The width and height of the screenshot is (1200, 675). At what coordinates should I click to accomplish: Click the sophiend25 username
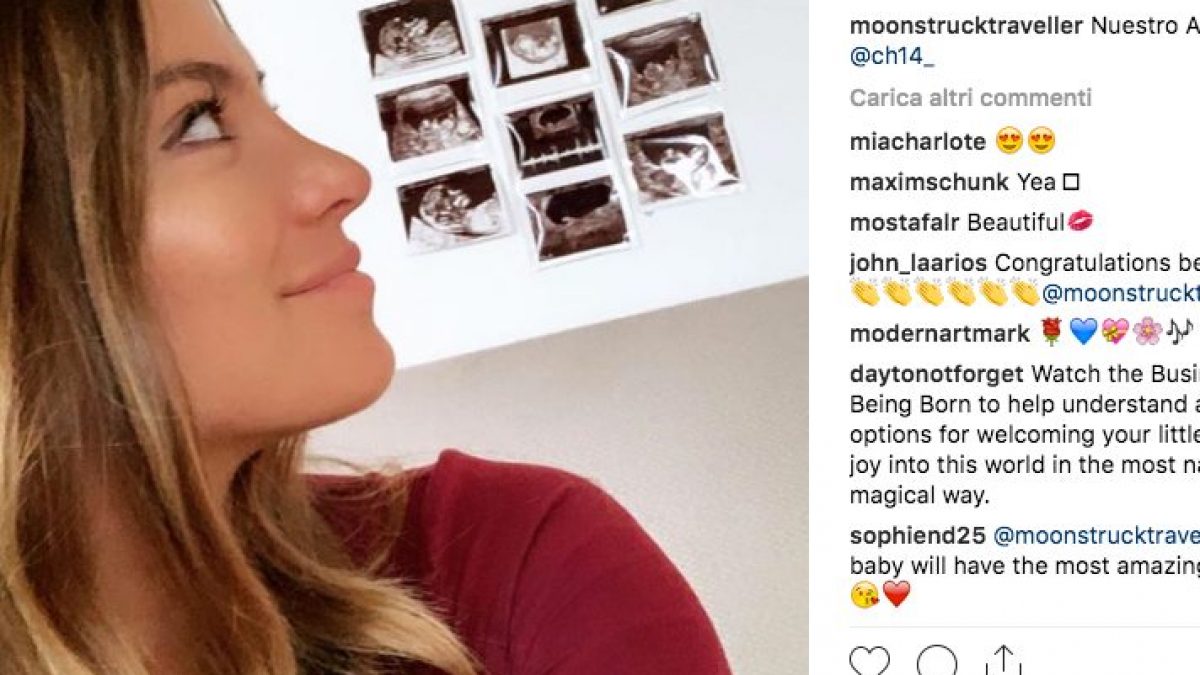click(916, 535)
